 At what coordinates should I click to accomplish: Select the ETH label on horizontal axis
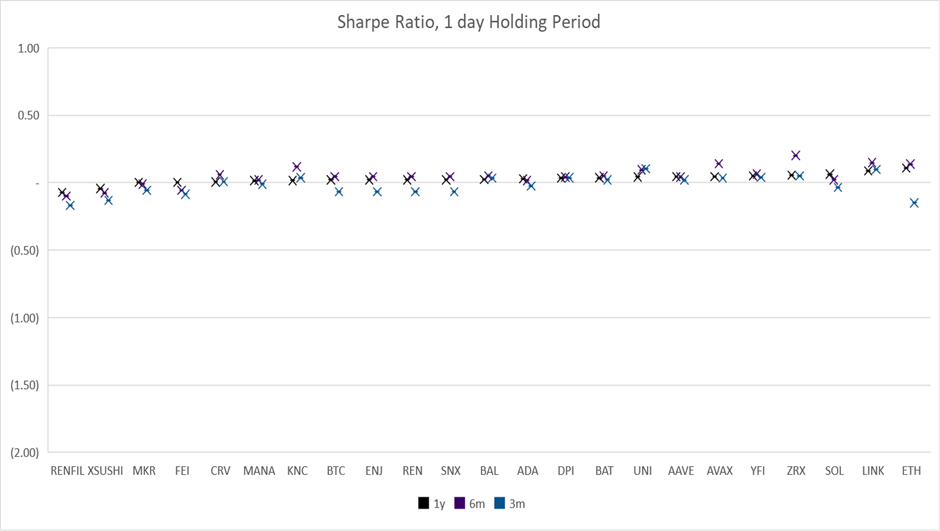911,470
